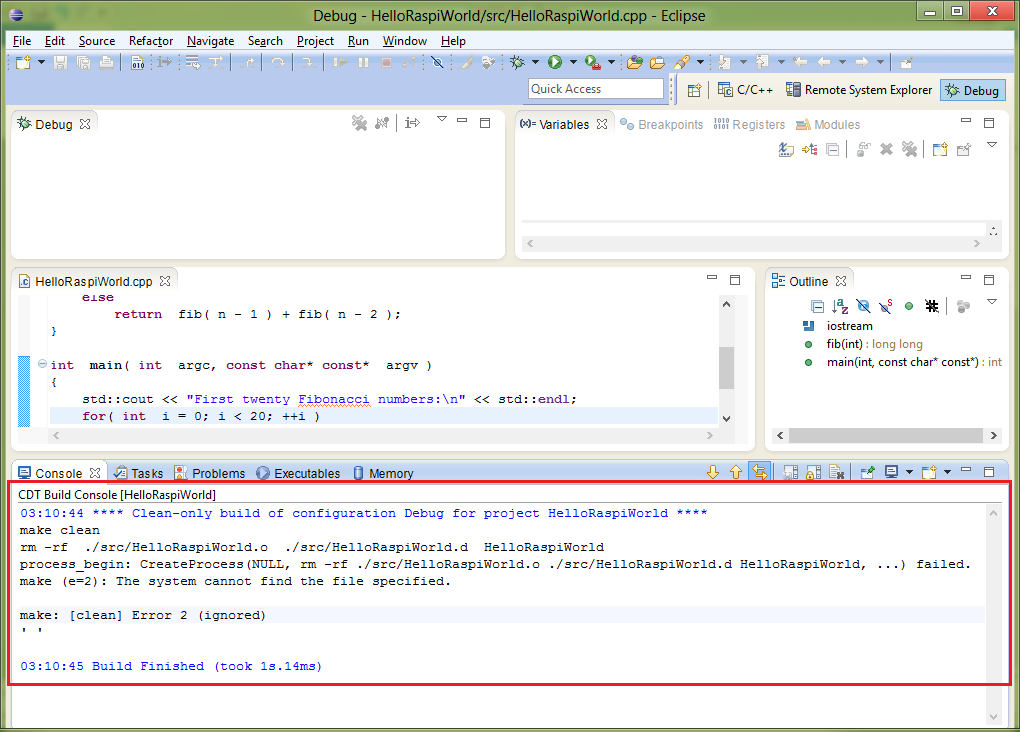Screen dimensions: 1020x732
Task: Click in the Quick Access field
Action: click(x=596, y=89)
